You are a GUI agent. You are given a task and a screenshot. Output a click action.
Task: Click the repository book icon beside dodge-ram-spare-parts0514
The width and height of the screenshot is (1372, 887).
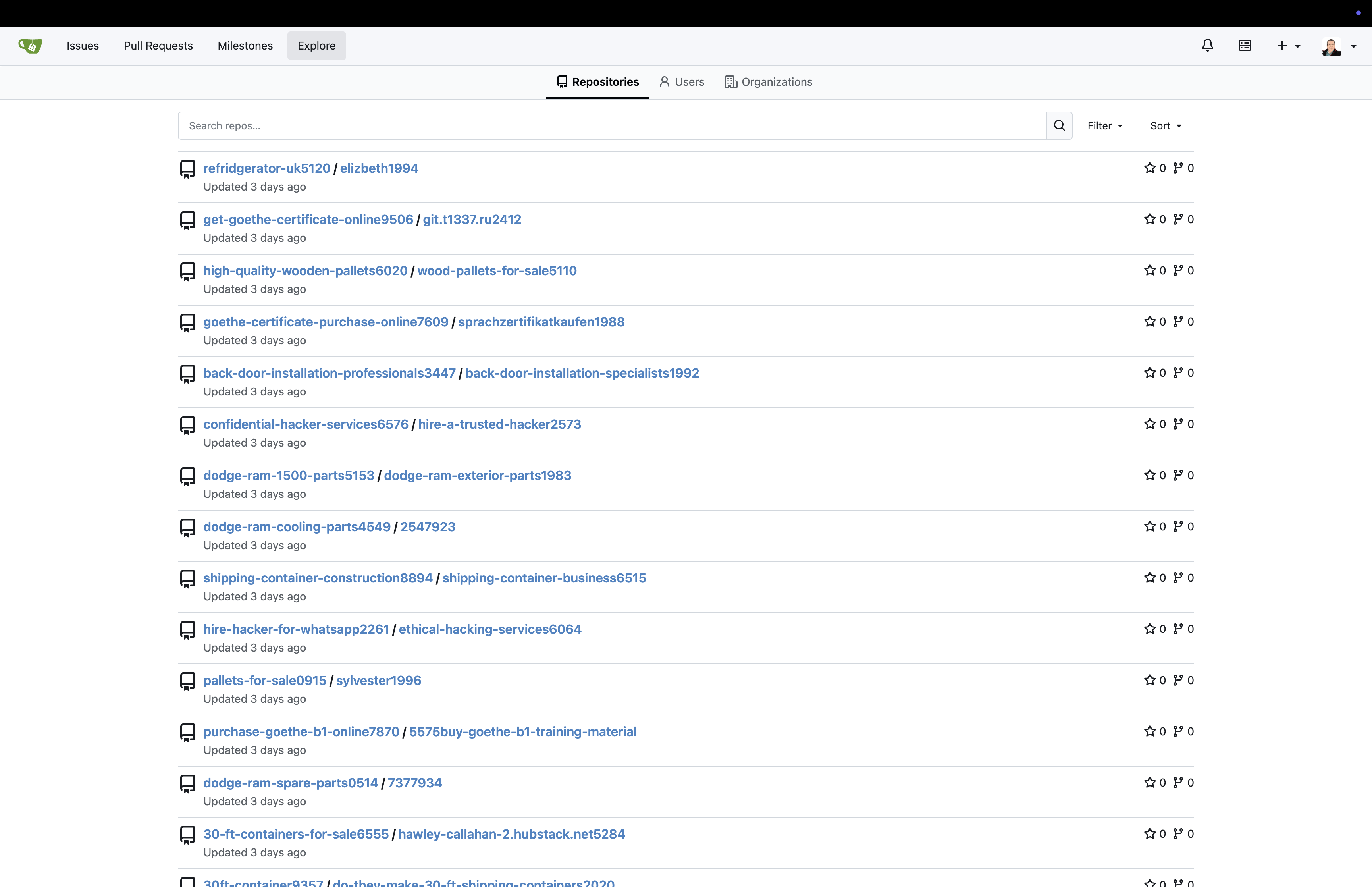[187, 783]
